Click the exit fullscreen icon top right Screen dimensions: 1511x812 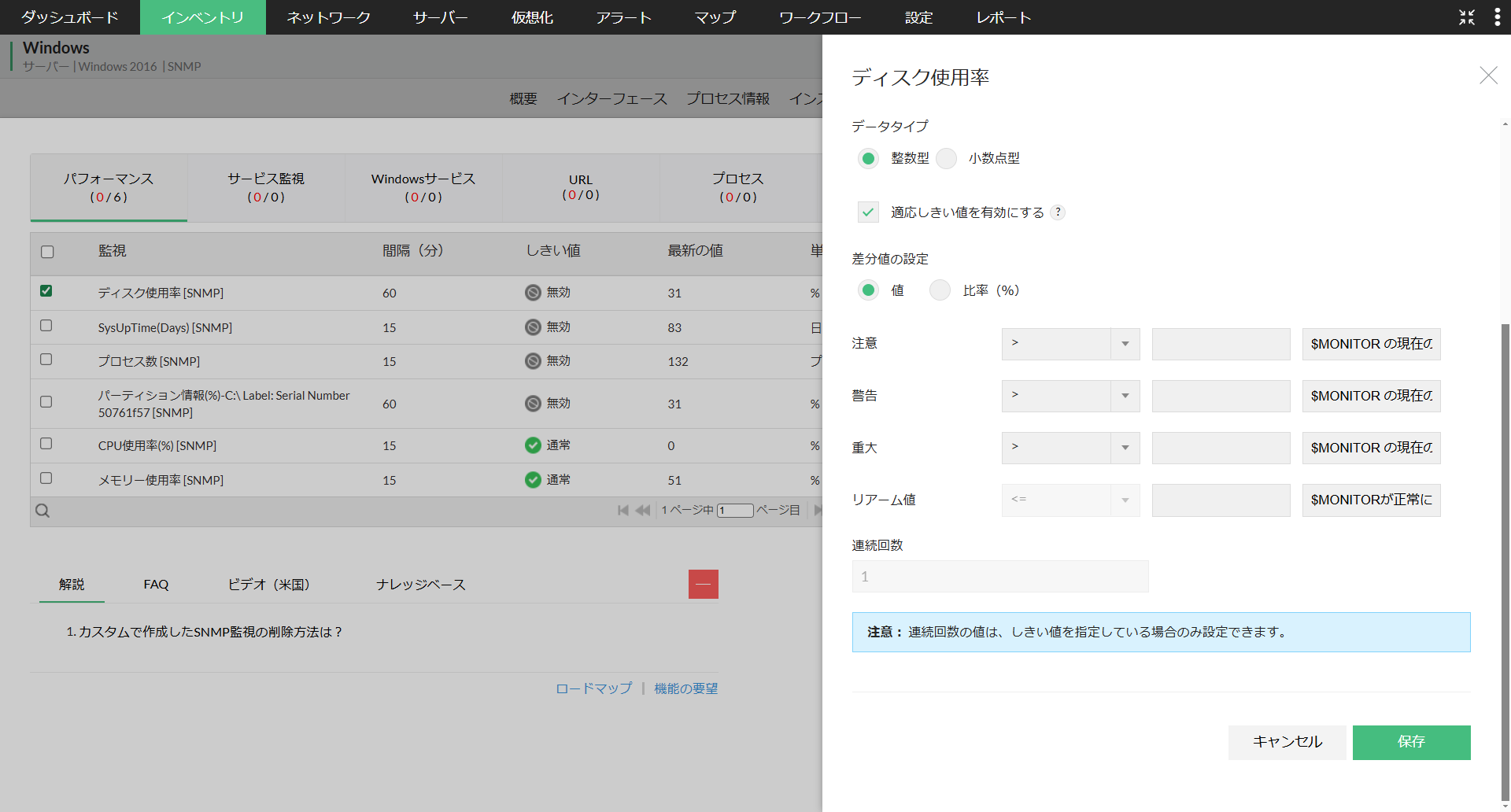pos(1466,17)
